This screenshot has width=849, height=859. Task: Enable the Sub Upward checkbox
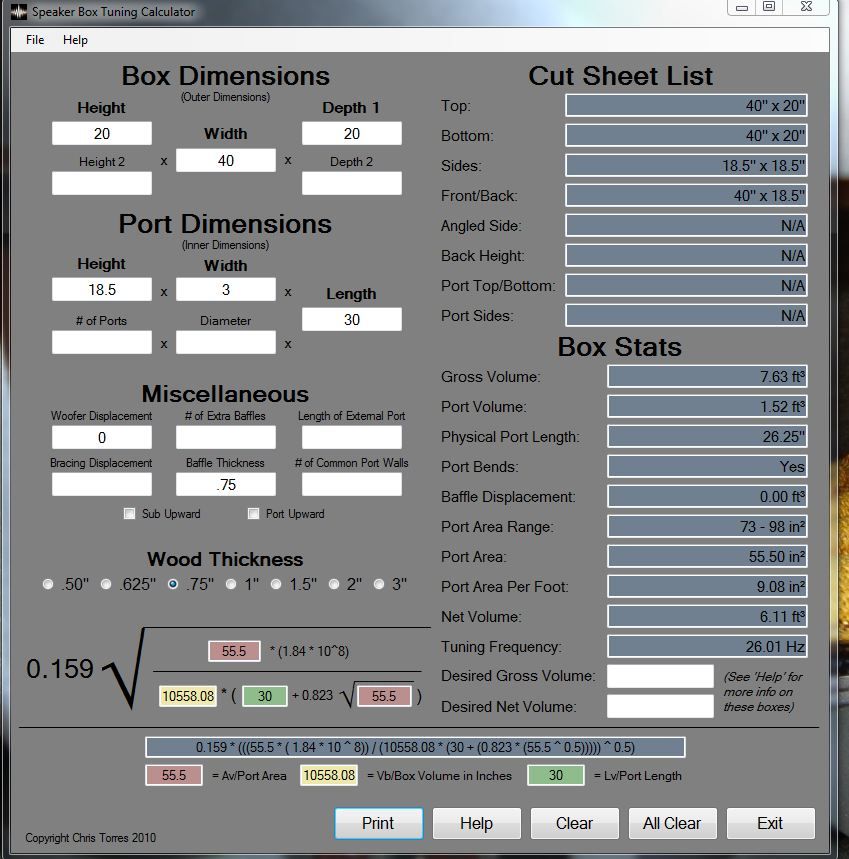point(129,513)
